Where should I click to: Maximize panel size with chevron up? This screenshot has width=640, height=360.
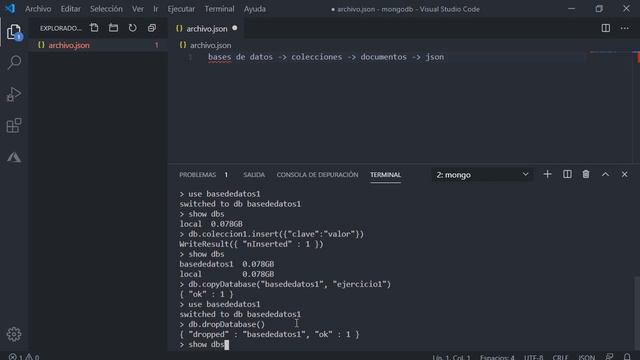click(x=605, y=174)
